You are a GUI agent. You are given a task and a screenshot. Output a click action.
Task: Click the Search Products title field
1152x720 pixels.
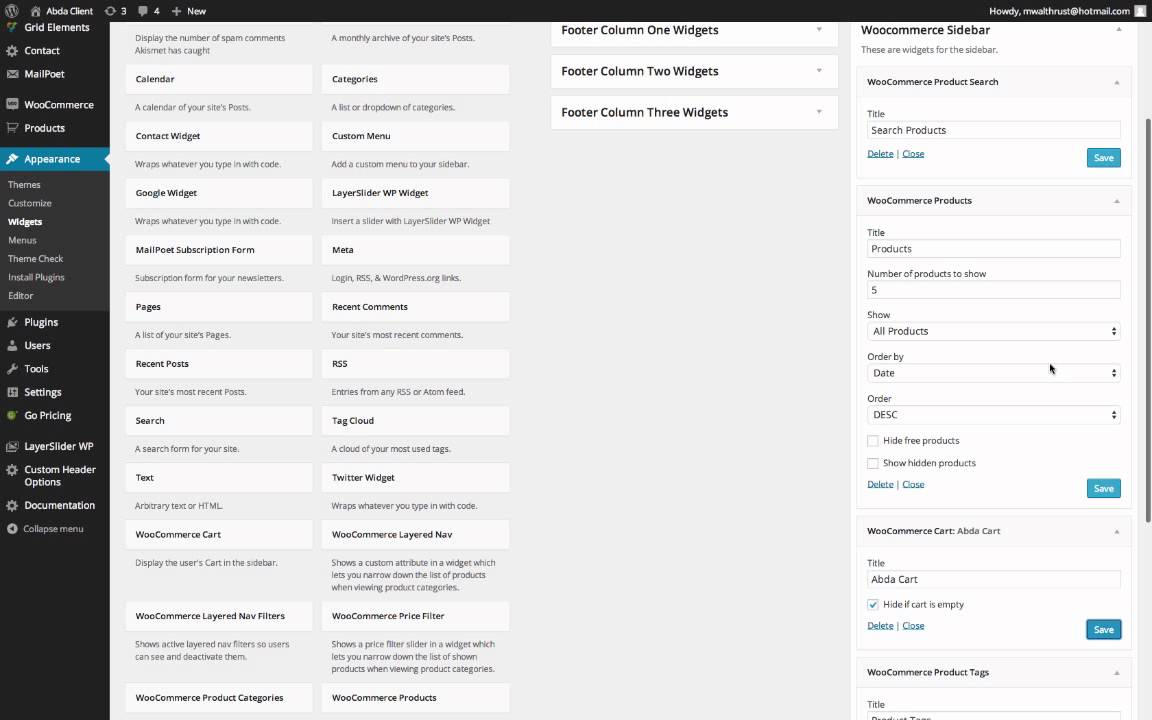pos(994,130)
